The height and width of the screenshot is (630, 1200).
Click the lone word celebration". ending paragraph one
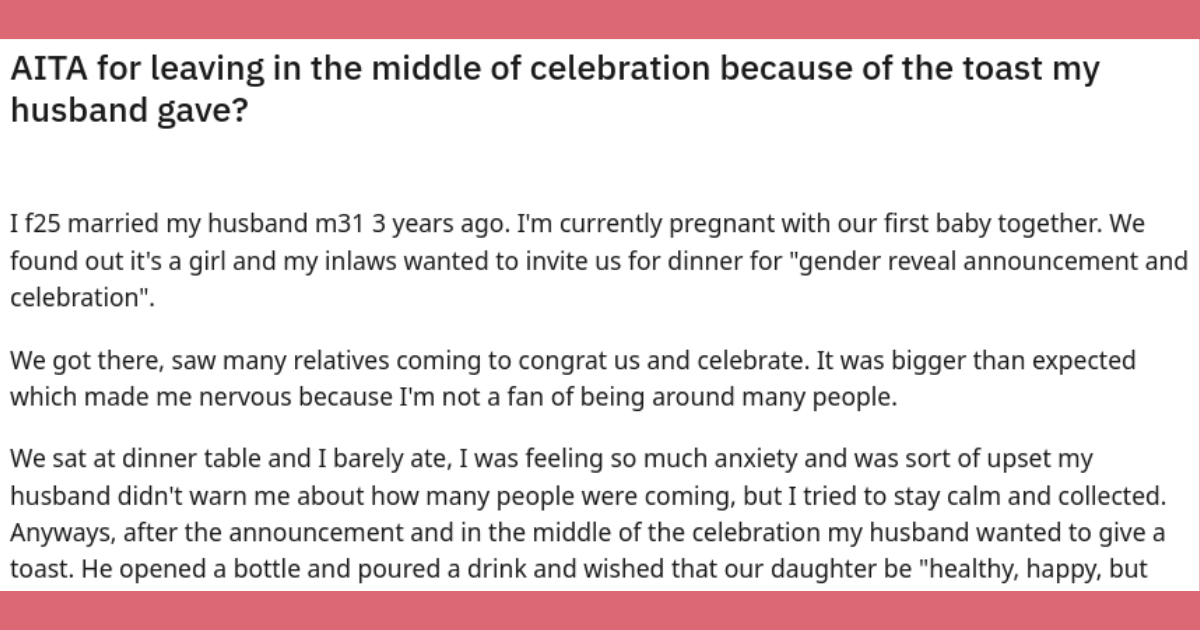pos(83,298)
